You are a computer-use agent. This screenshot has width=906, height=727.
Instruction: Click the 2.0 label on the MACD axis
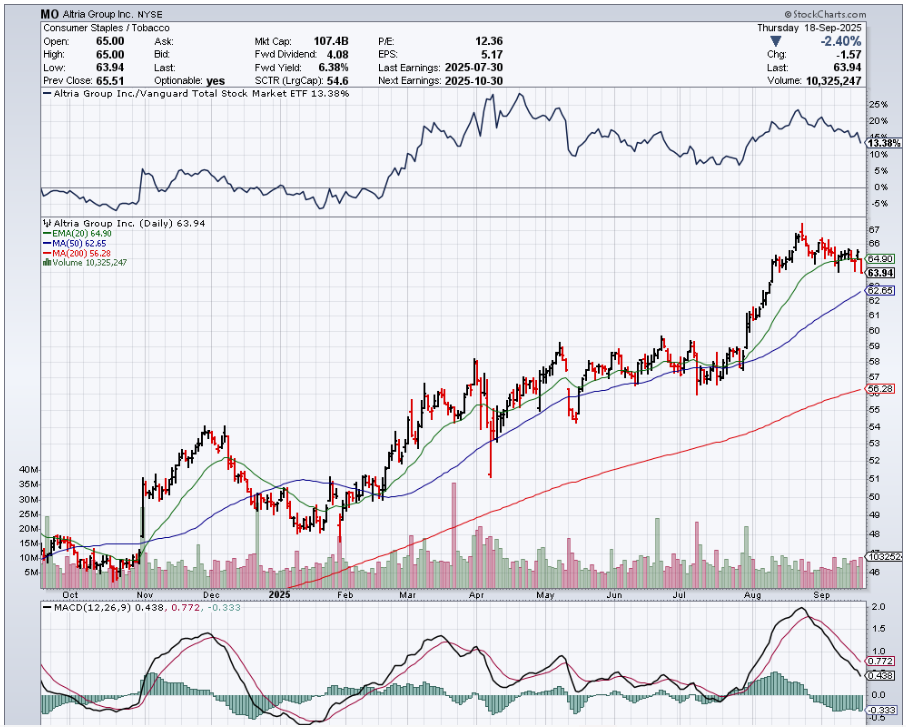pos(878,607)
